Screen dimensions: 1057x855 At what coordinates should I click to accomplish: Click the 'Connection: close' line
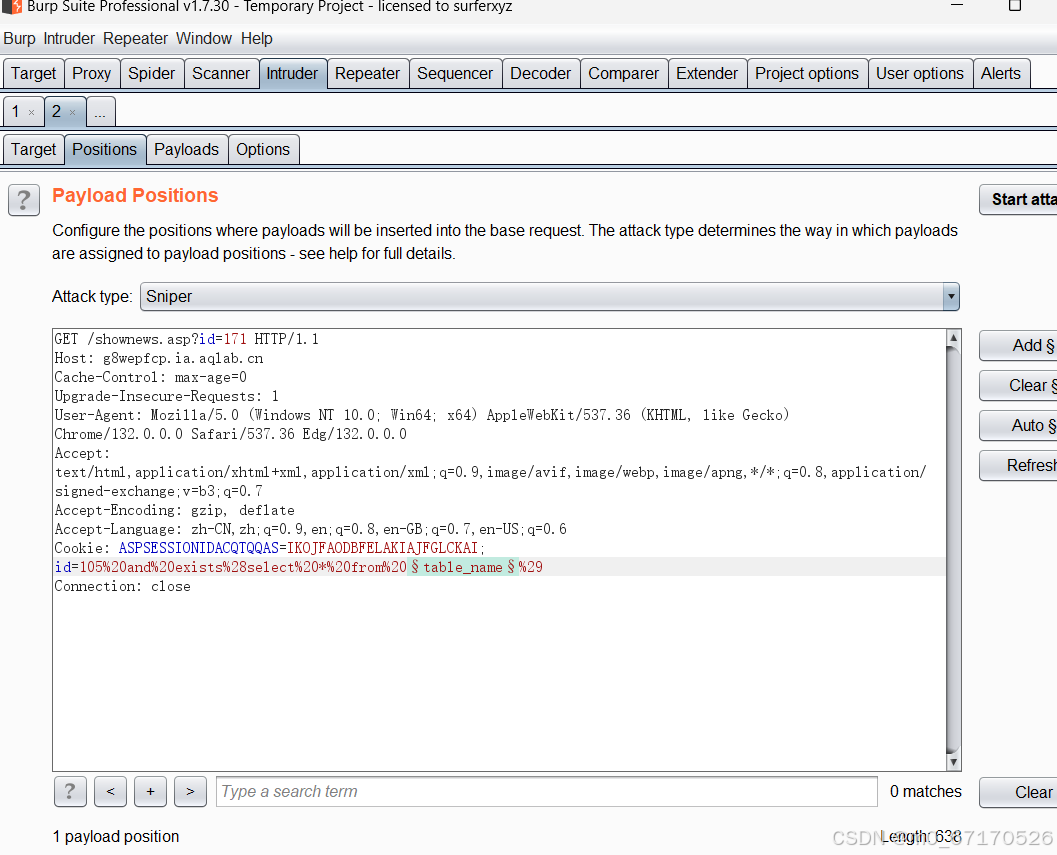123,587
